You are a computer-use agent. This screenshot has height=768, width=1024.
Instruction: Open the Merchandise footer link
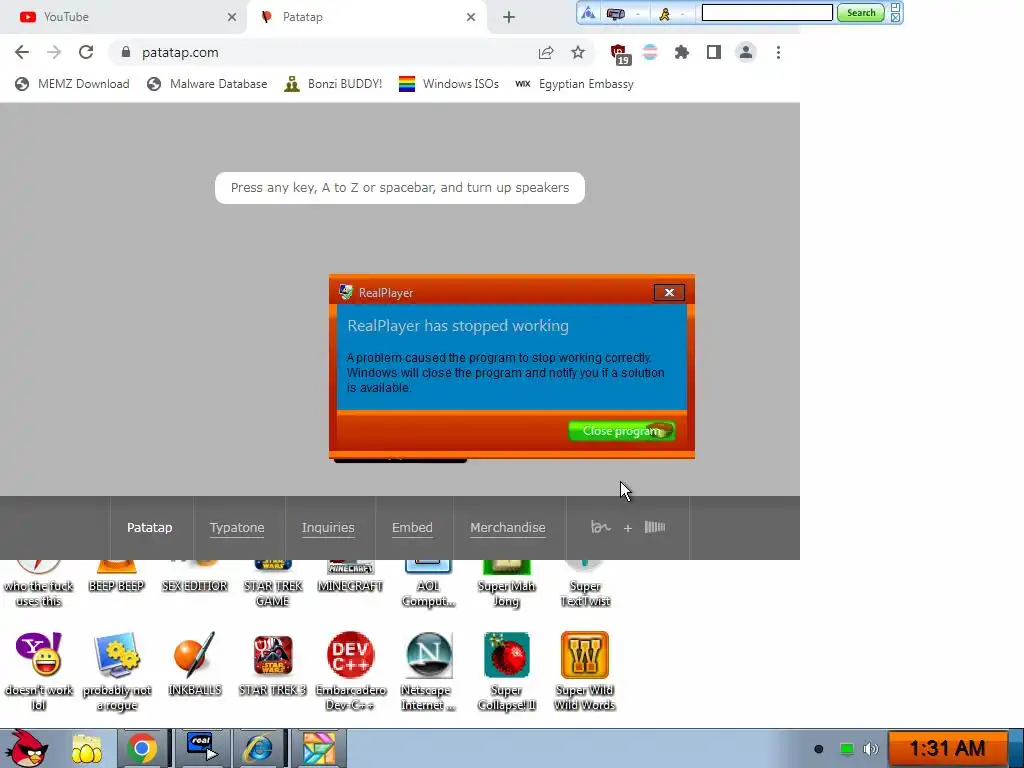tap(507, 528)
